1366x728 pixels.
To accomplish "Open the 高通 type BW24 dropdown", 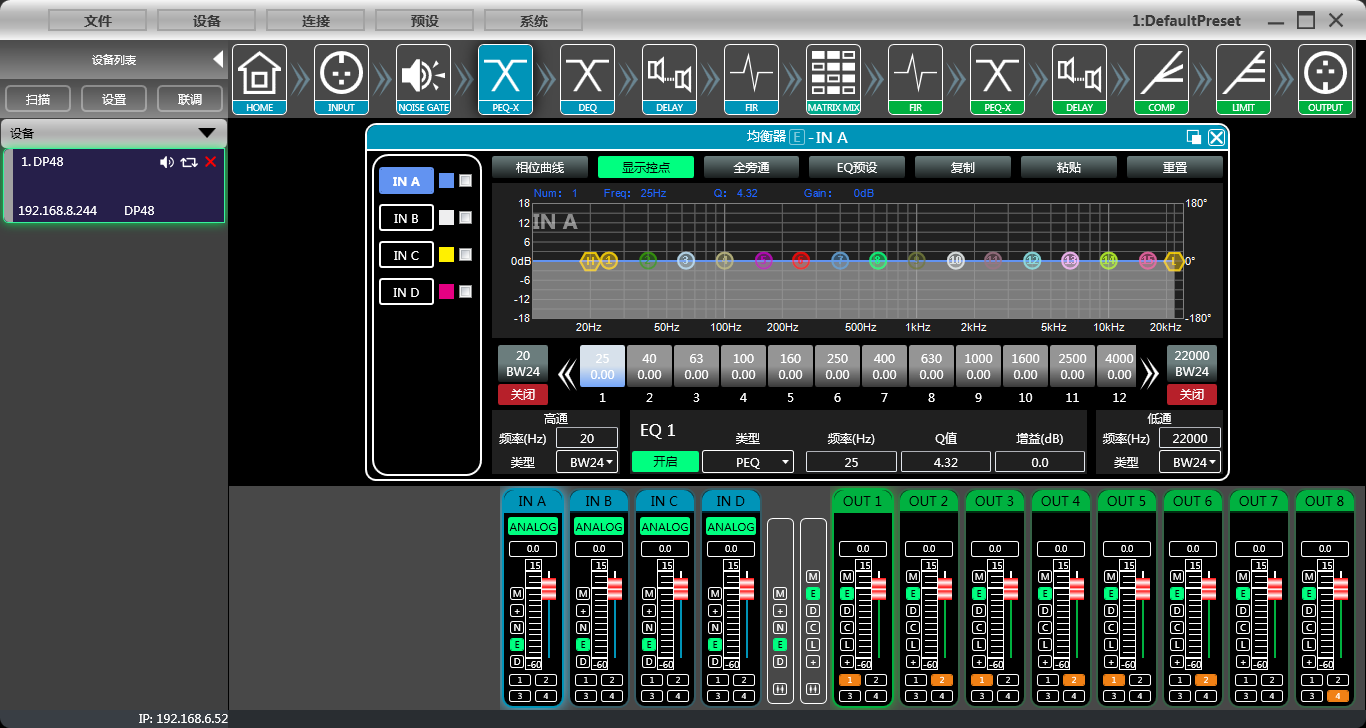I will pos(587,462).
